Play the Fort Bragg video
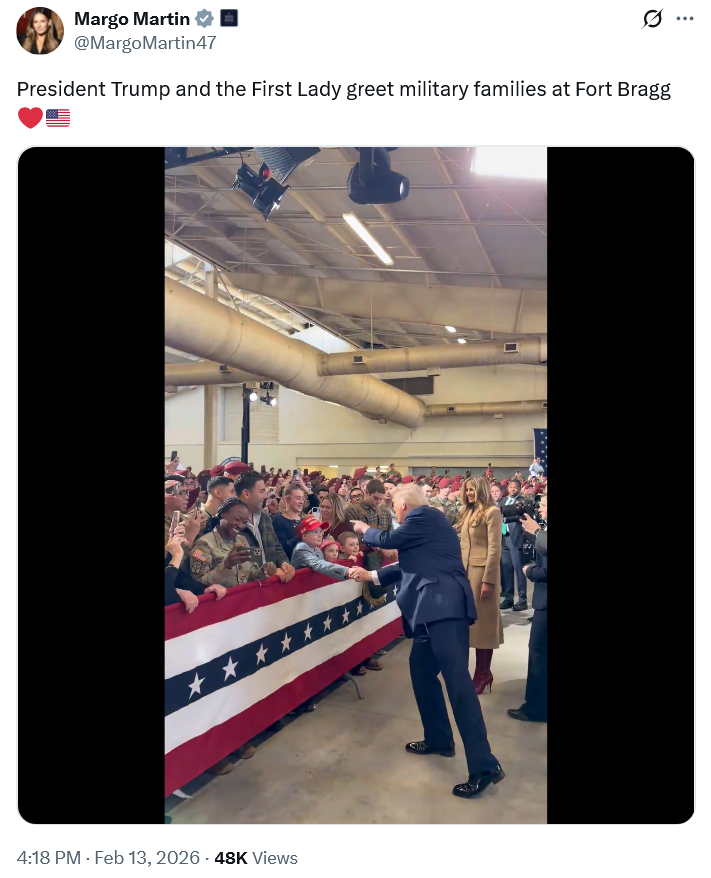 click(x=356, y=485)
